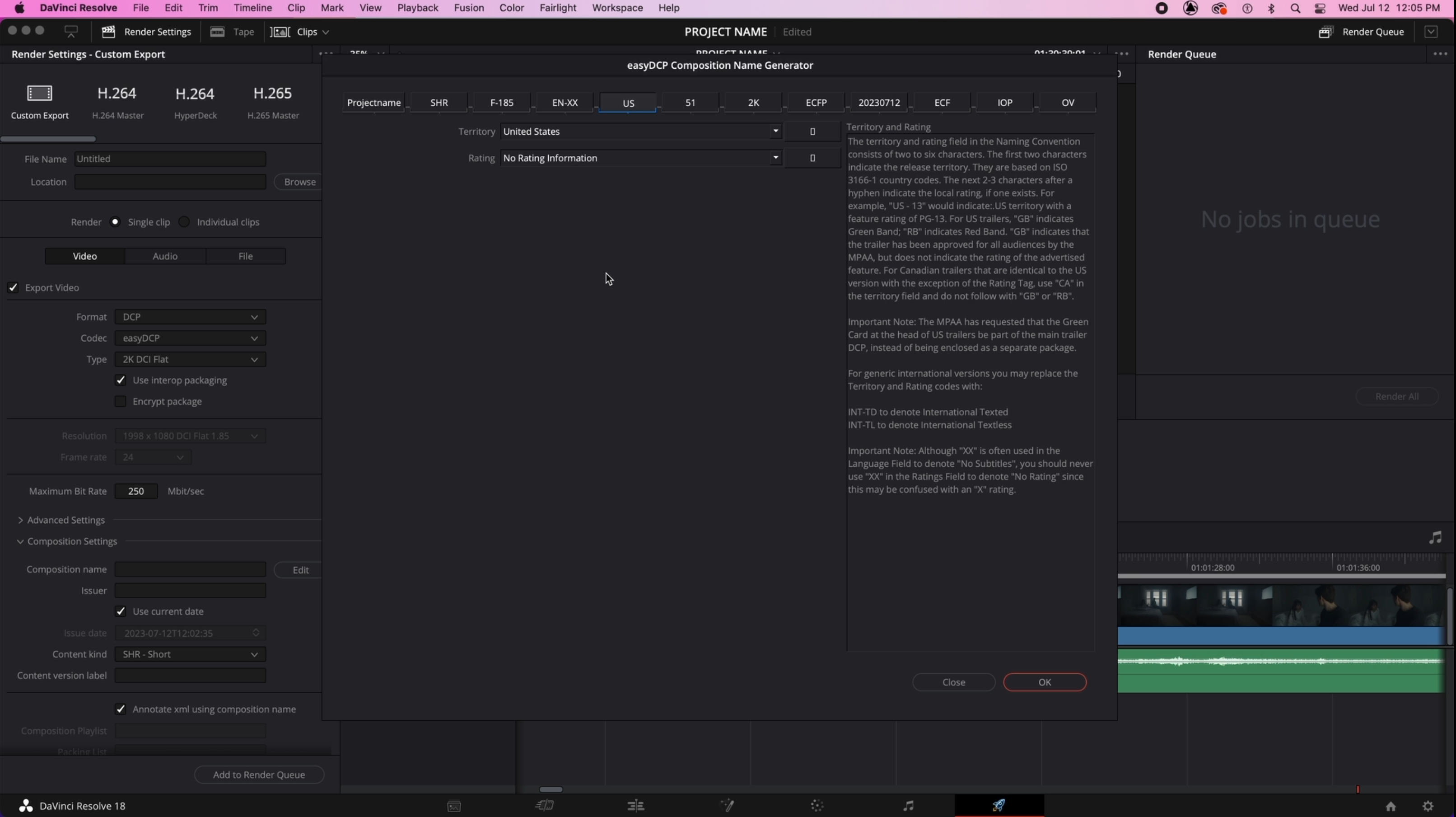
Task: Open macOS Spotlight search icon
Action: (1296, 8)
